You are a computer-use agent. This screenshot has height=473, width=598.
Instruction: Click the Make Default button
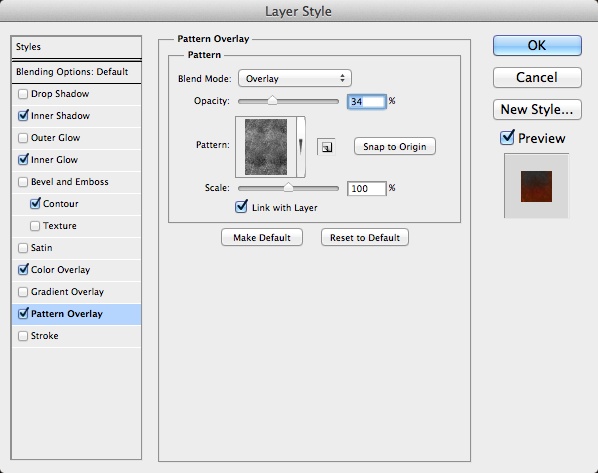tap(262, 237)
